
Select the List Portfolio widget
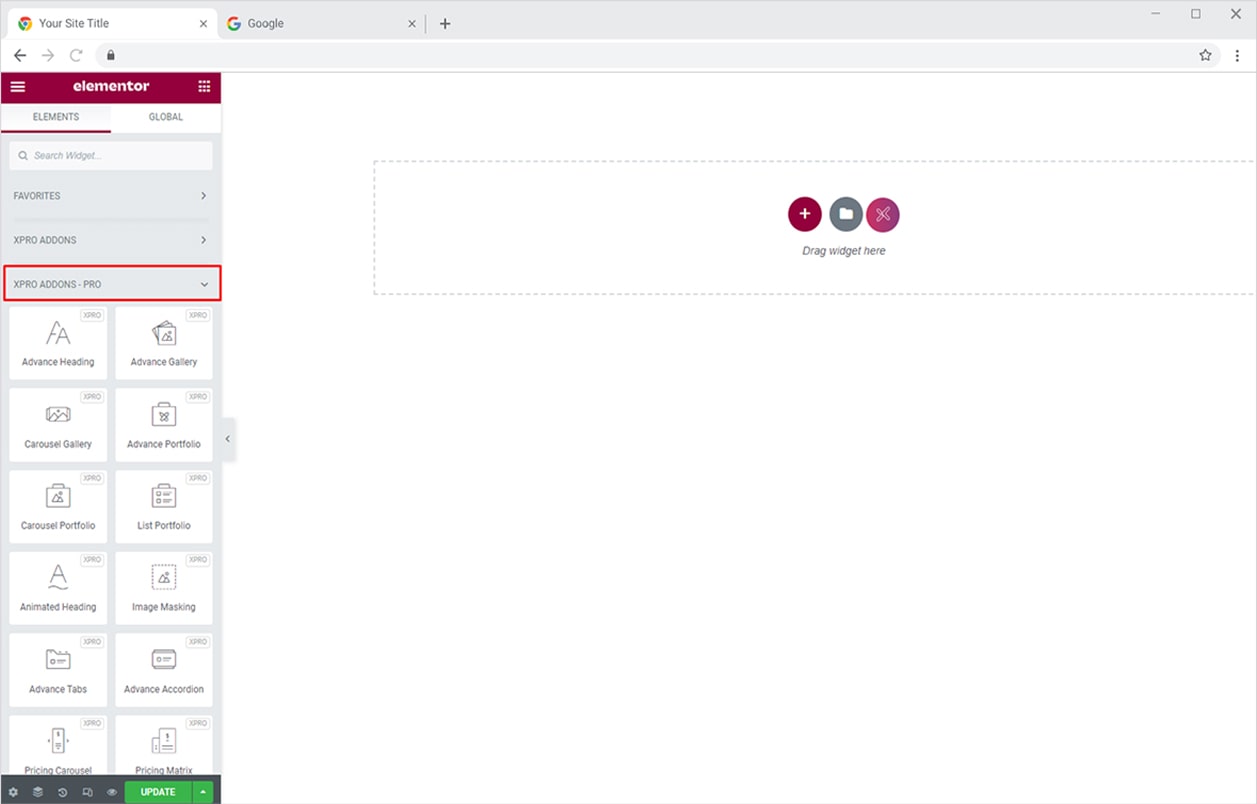pos(164,506)
